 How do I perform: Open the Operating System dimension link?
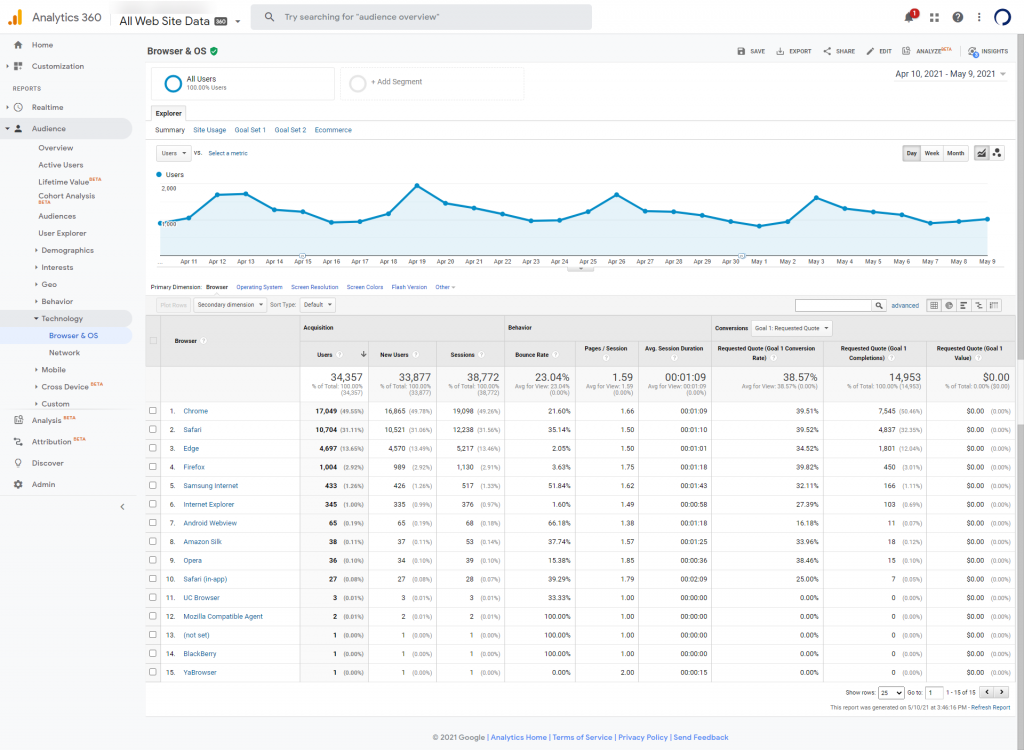click(x=259, y=287)
